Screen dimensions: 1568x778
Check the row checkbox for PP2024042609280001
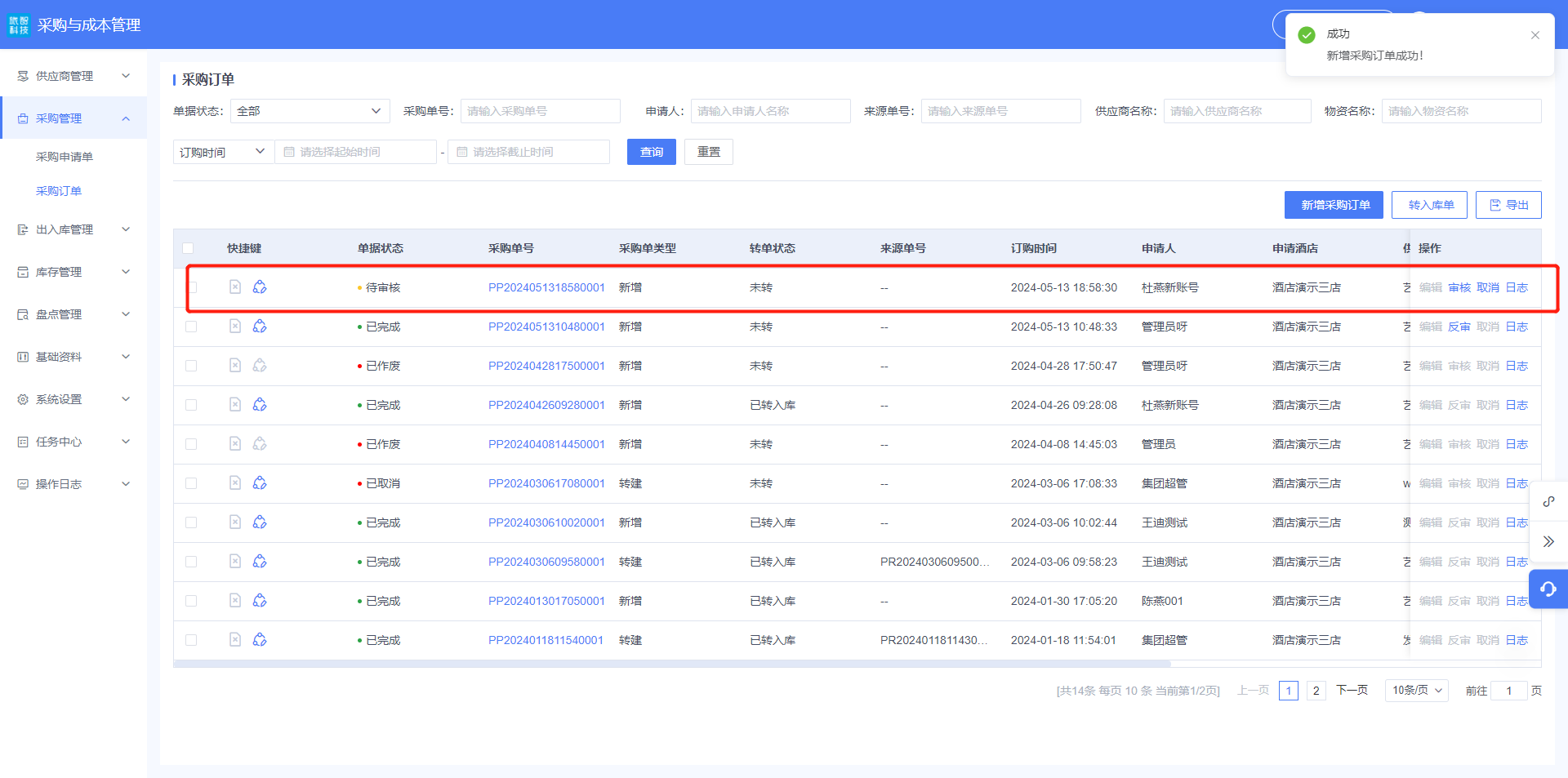191,405
